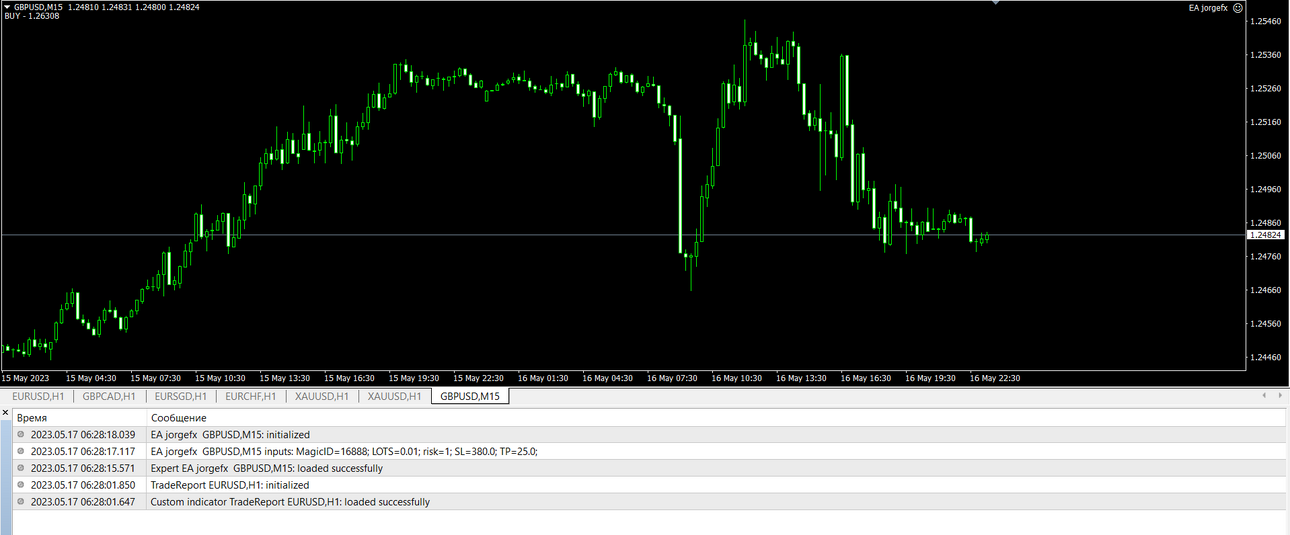Click the info bullet icon of the 06:28:17.117 log row

[x=21, y=451]
